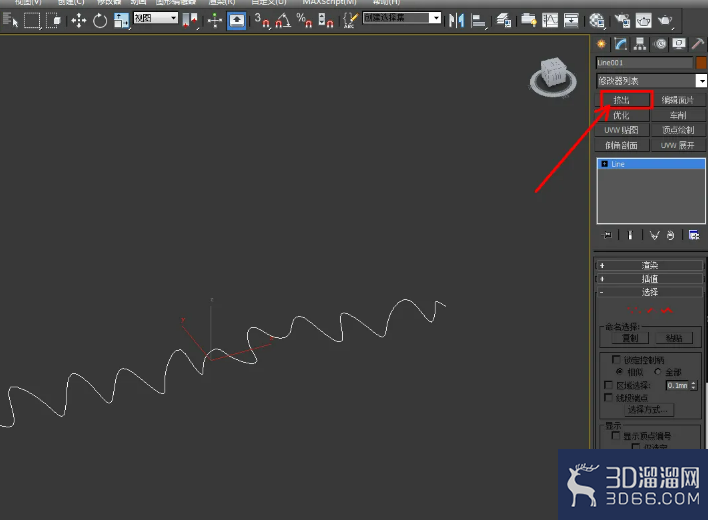Enable the 显示顶点编号 checkbox

click(x=615, y=436)
